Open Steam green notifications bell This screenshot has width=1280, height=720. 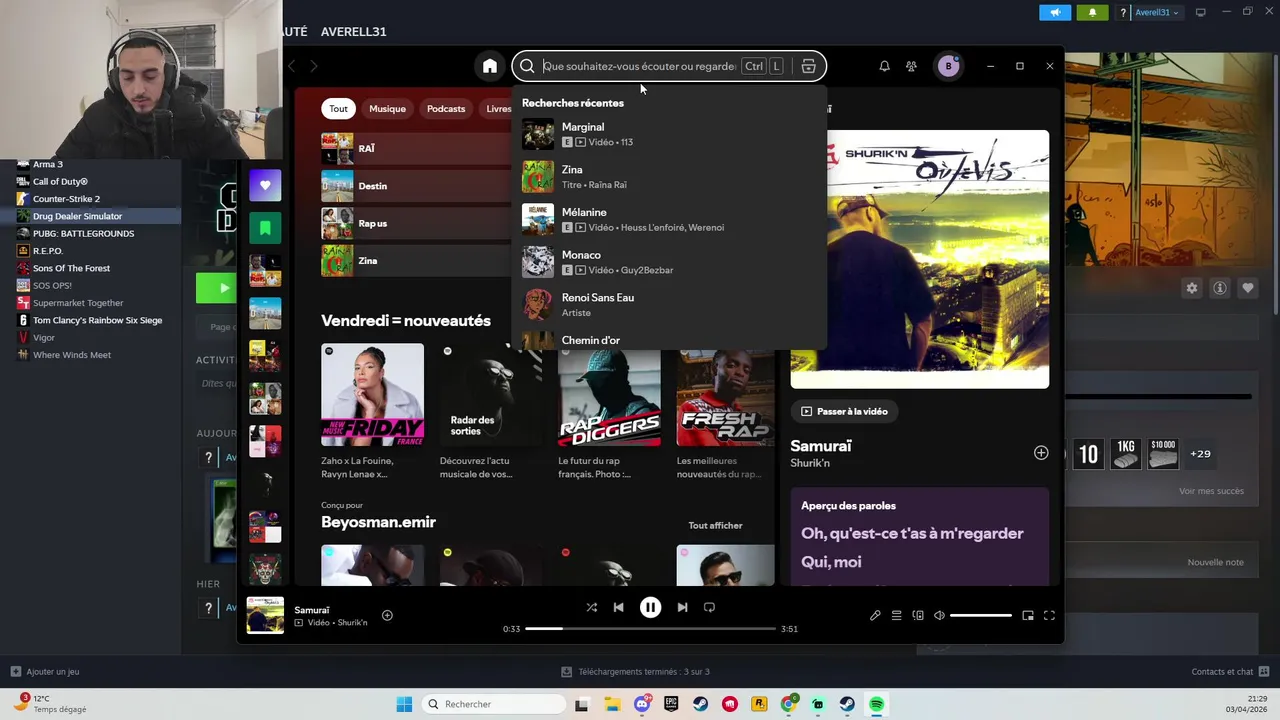(1092, 13)
